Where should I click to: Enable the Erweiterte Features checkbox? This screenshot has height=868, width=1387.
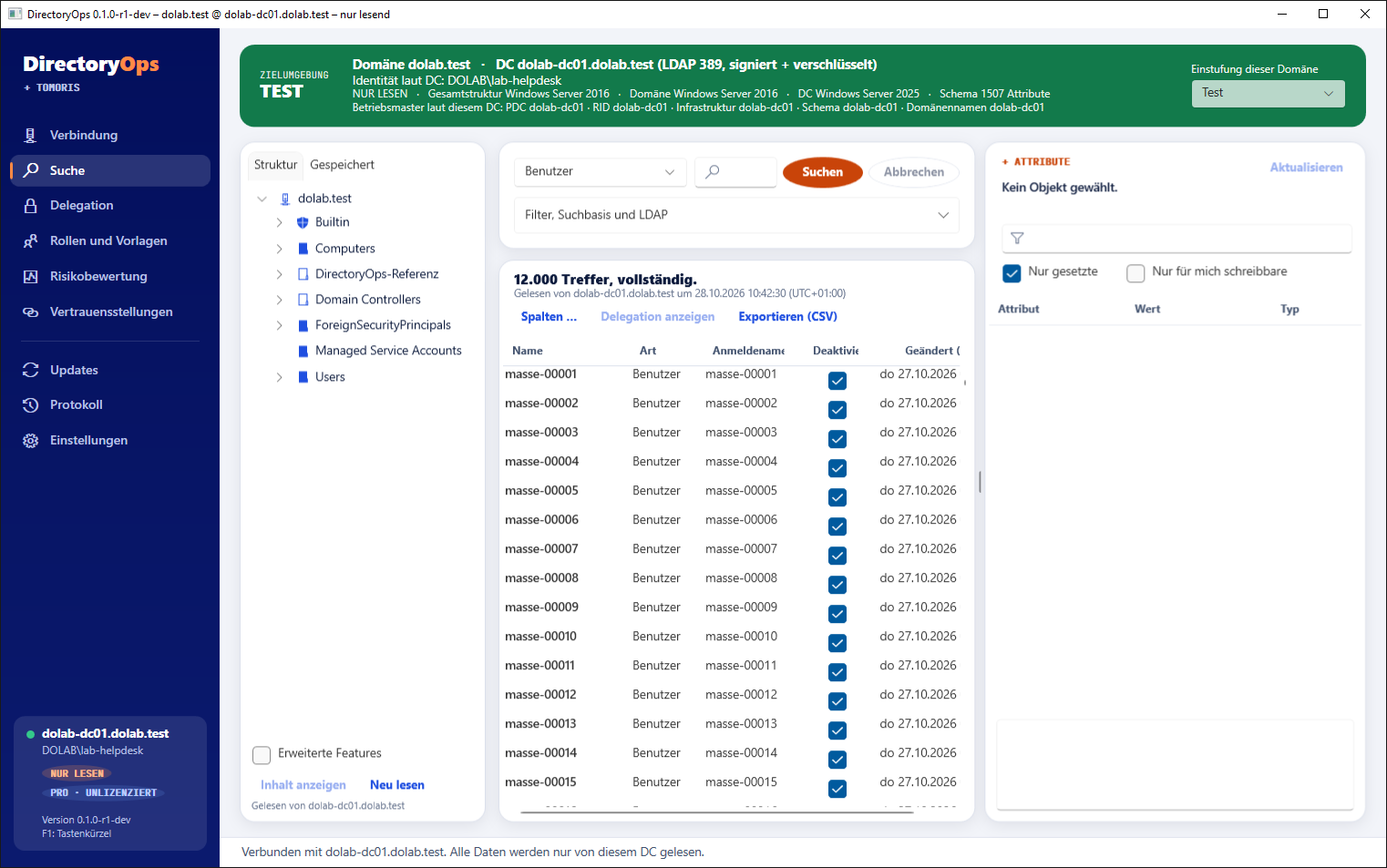(262, 755)
